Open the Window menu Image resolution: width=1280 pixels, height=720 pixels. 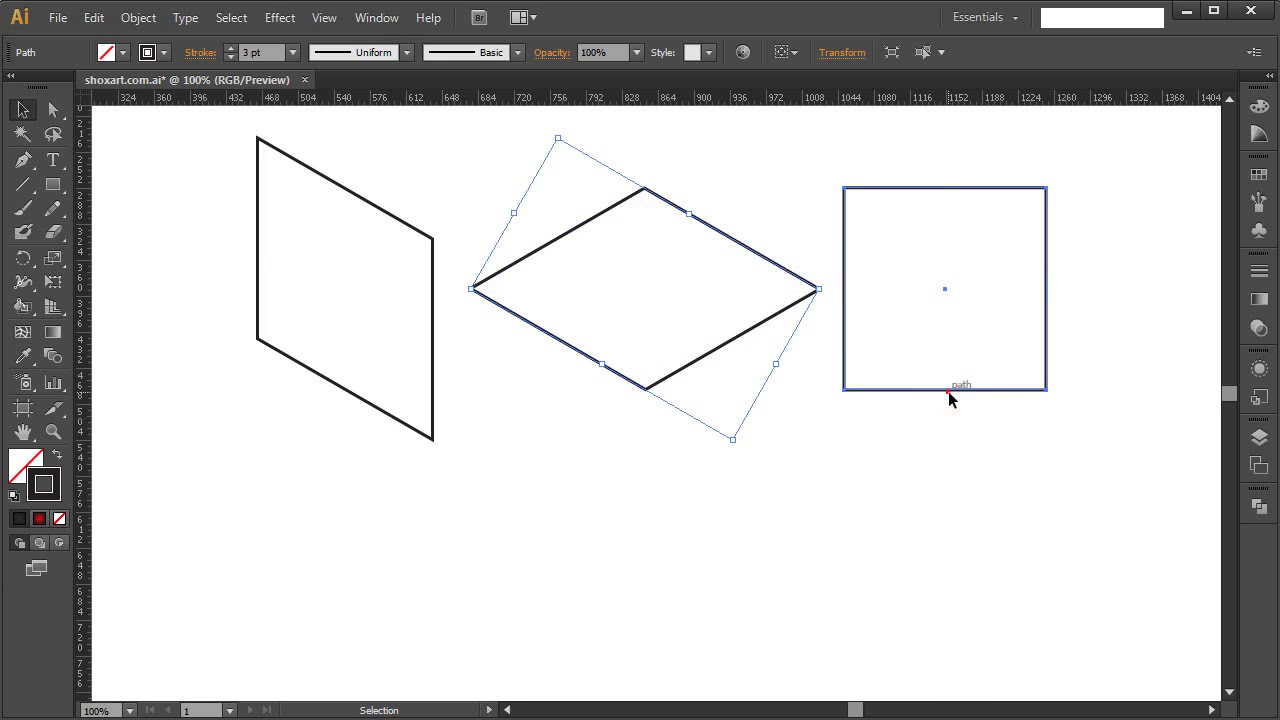[x=377, y=18]
